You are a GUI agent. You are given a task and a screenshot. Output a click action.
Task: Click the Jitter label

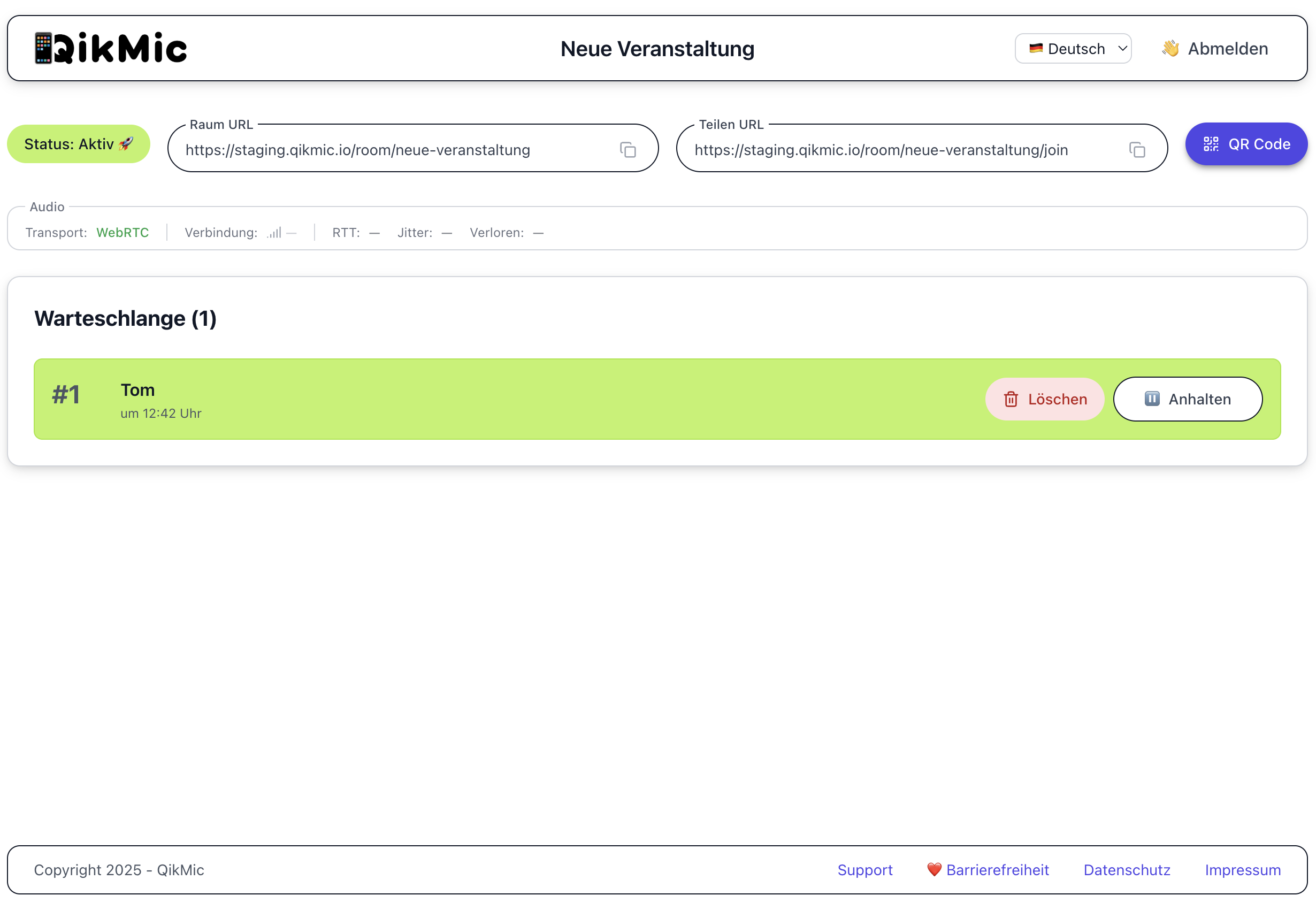[x=415, y=233]
